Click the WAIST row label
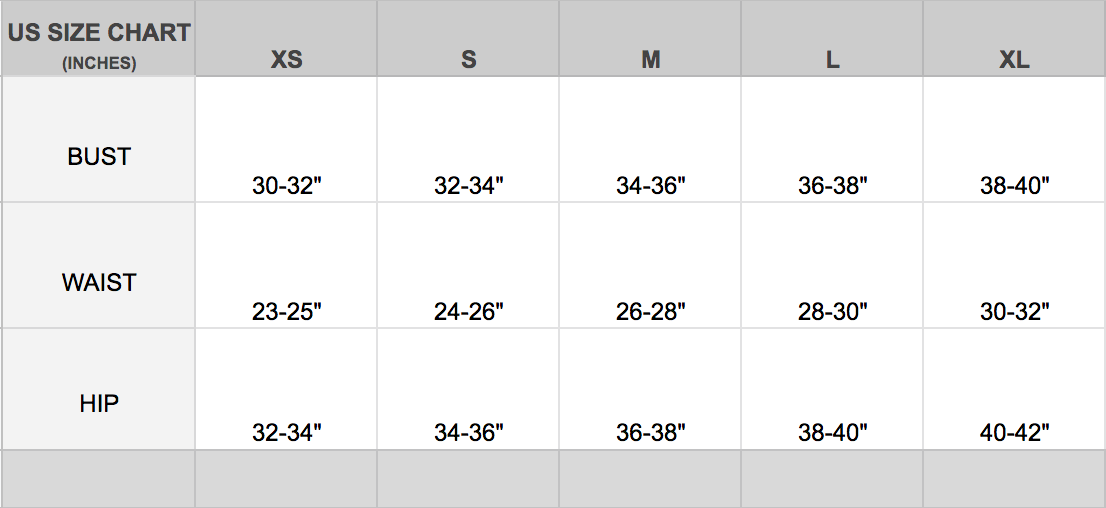This screenshot has width=1106, height=508. click(99, 283)
